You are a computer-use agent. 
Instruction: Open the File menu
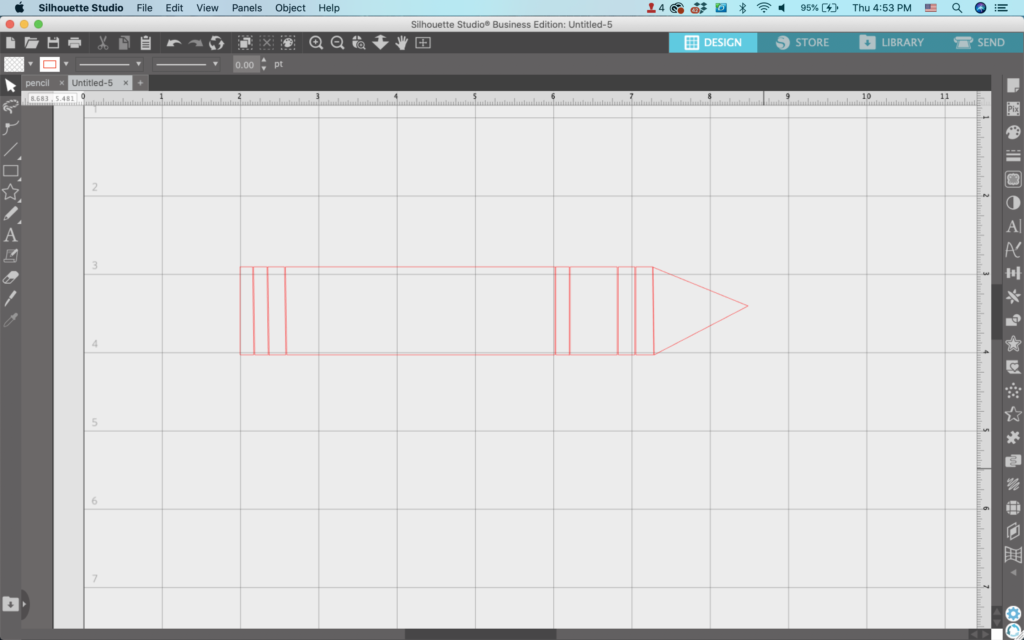coord(144,8)
